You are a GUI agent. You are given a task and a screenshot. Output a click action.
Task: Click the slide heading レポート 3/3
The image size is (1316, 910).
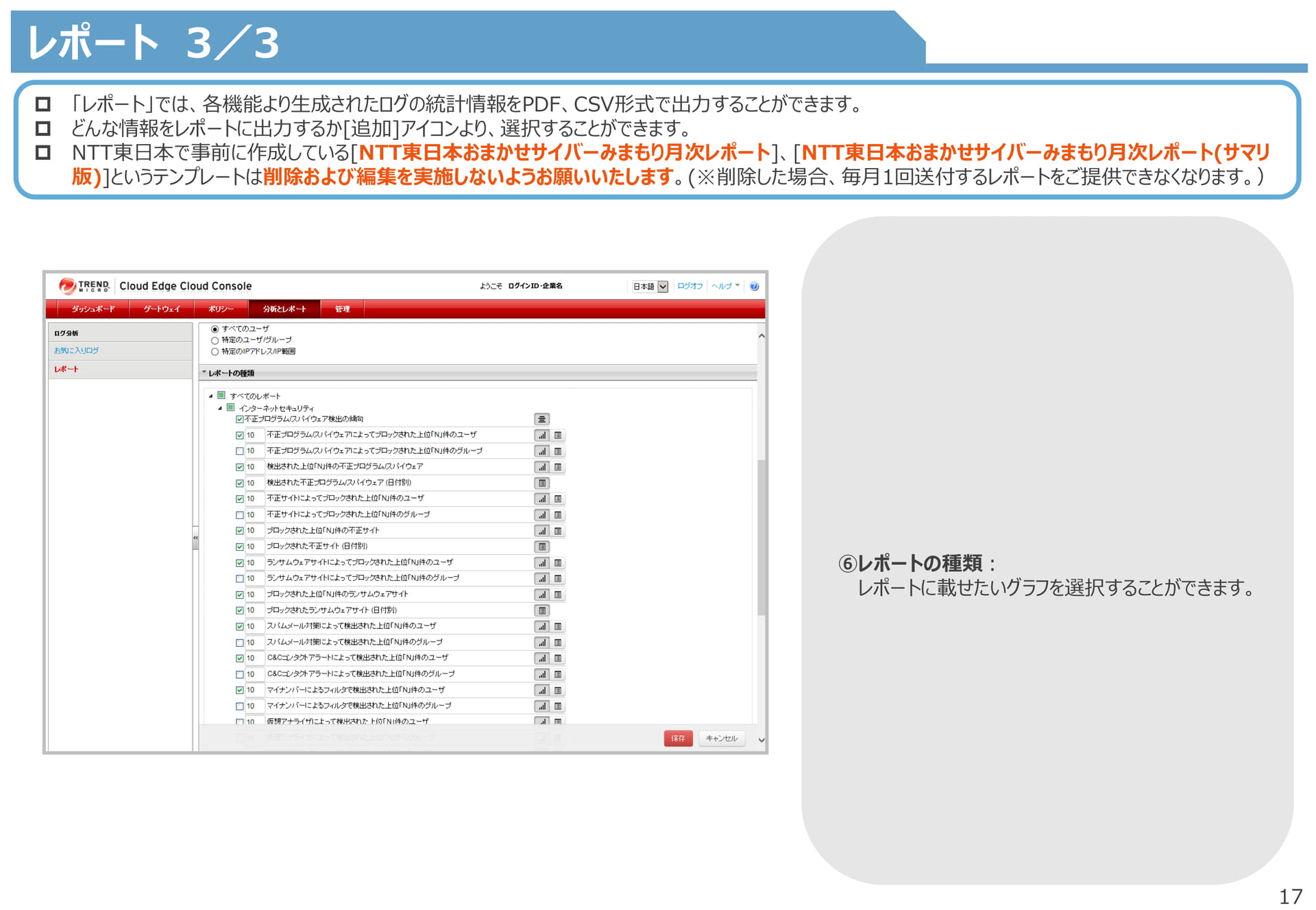pos(154,43)
